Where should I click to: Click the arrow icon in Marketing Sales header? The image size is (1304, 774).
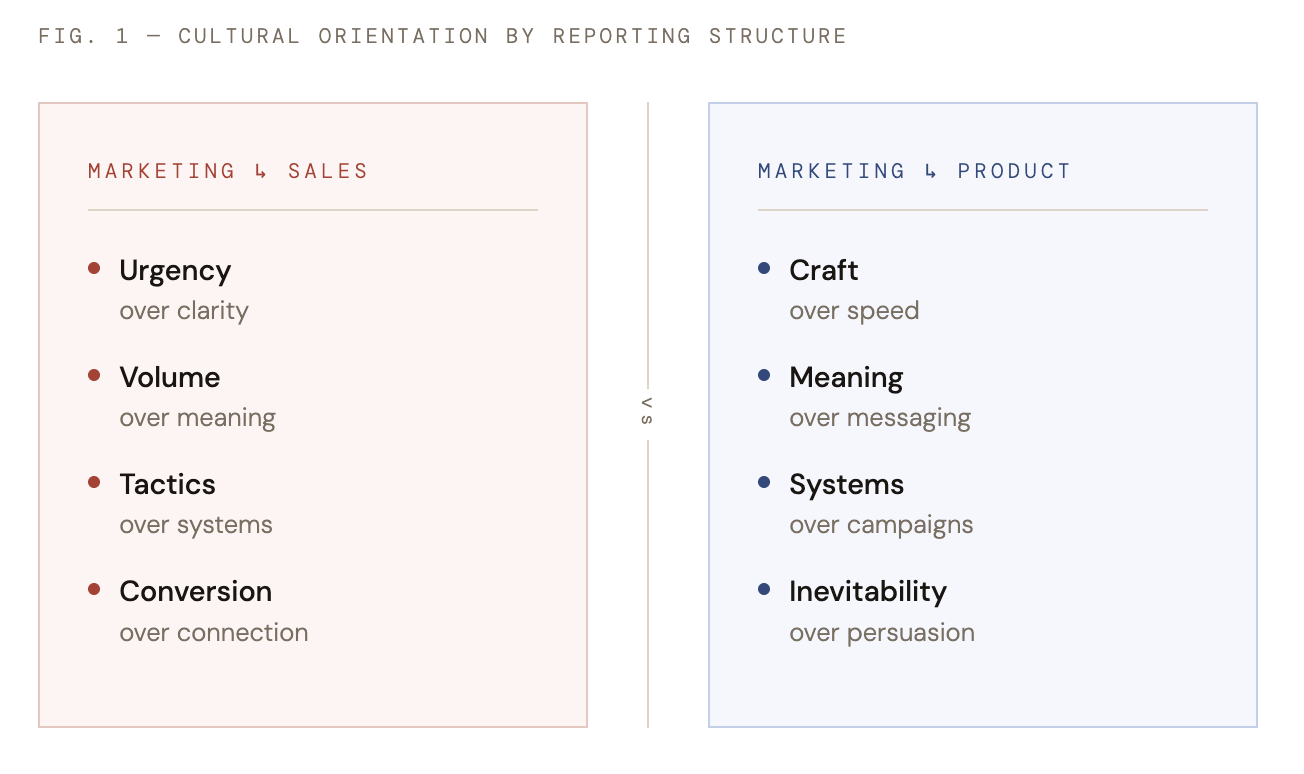pos(261,172)
